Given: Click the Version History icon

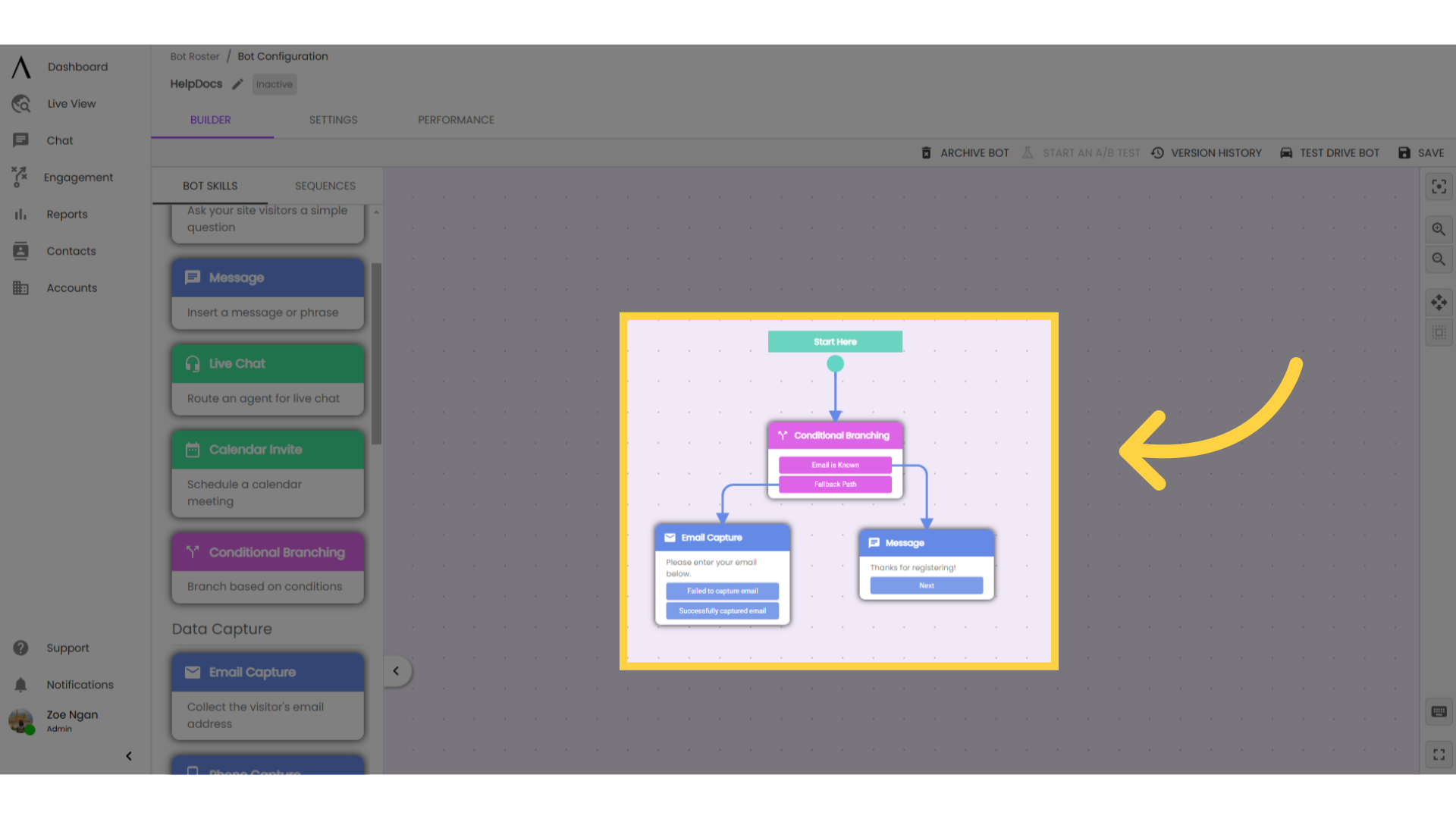Looking at the screenshot, I should (x=1159, y=153).
